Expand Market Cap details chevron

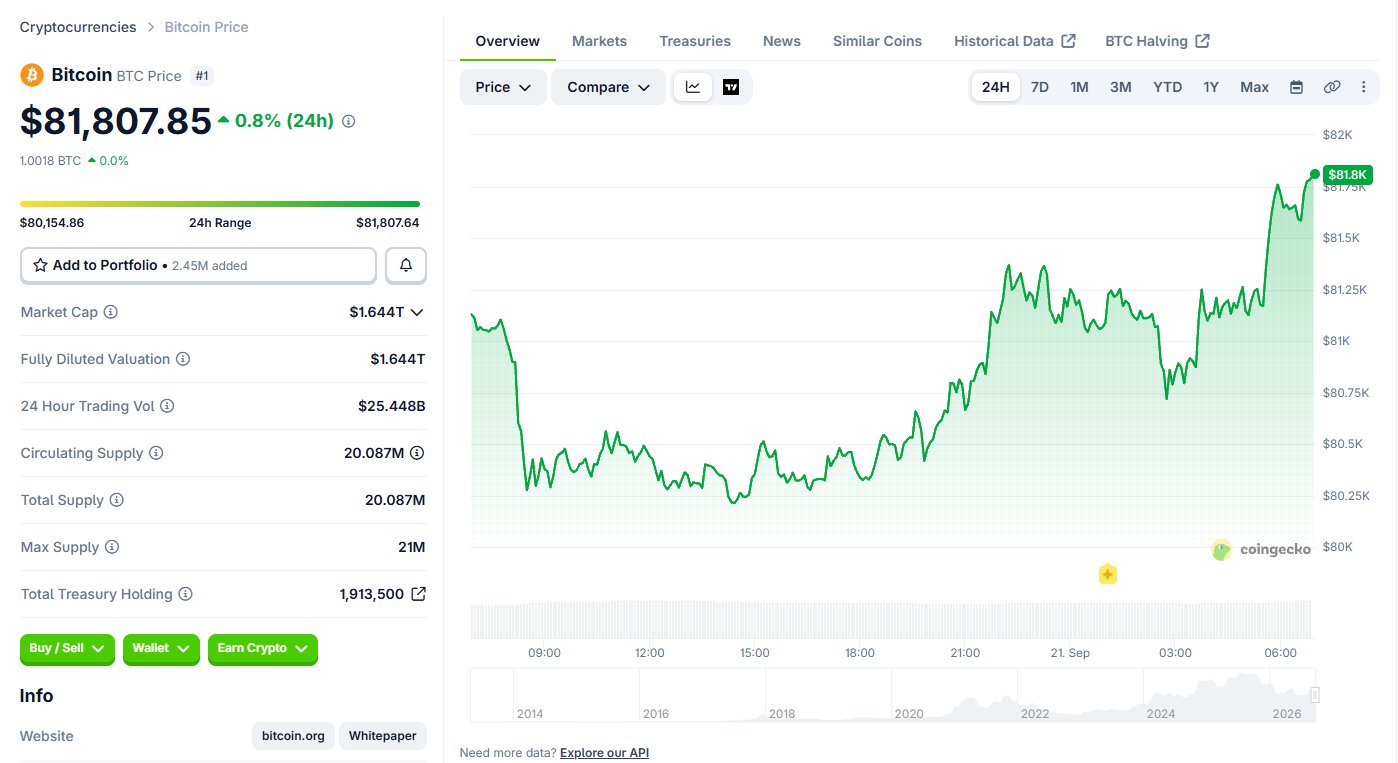[417, 312]
